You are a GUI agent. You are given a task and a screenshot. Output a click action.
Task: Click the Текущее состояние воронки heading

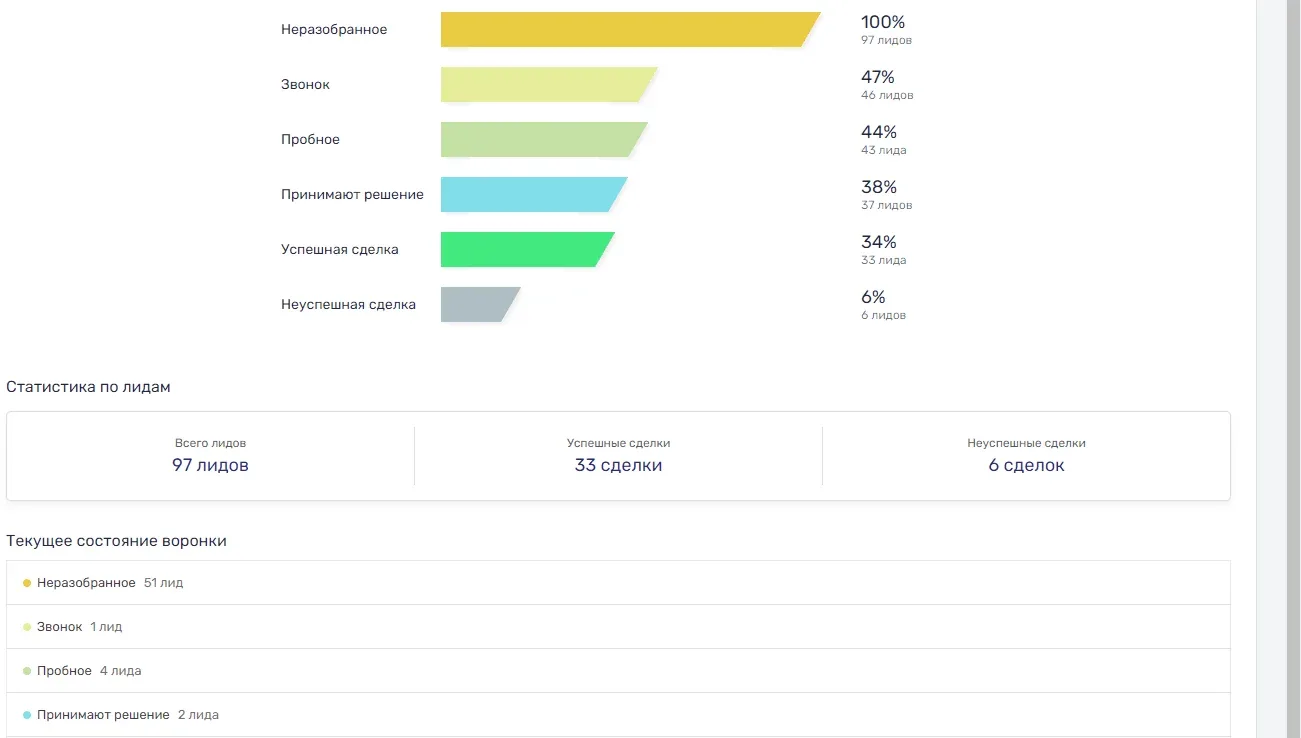click(x=116, y=541)
